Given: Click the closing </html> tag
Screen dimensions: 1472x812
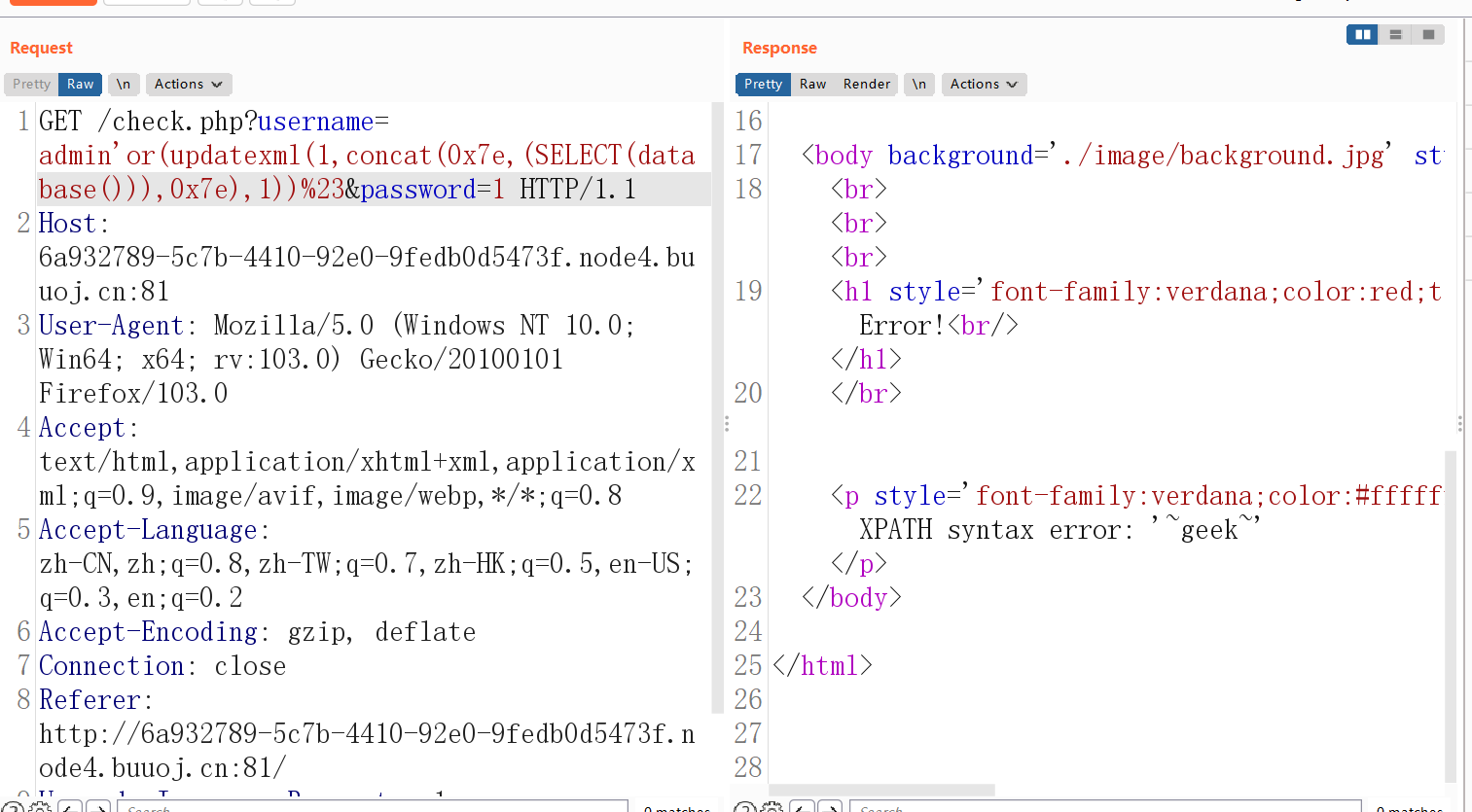Looking at the screenshot, I should (x=822, y=666).
